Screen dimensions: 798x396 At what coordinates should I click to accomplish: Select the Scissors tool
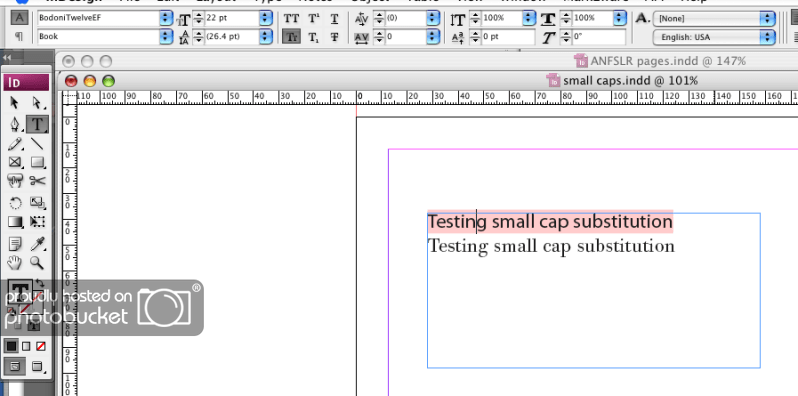[37, 181]
